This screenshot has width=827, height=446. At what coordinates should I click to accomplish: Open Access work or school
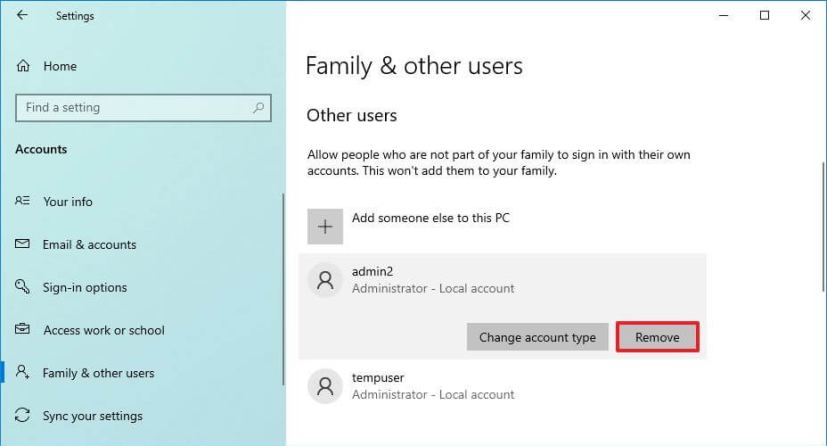point(104,330)
